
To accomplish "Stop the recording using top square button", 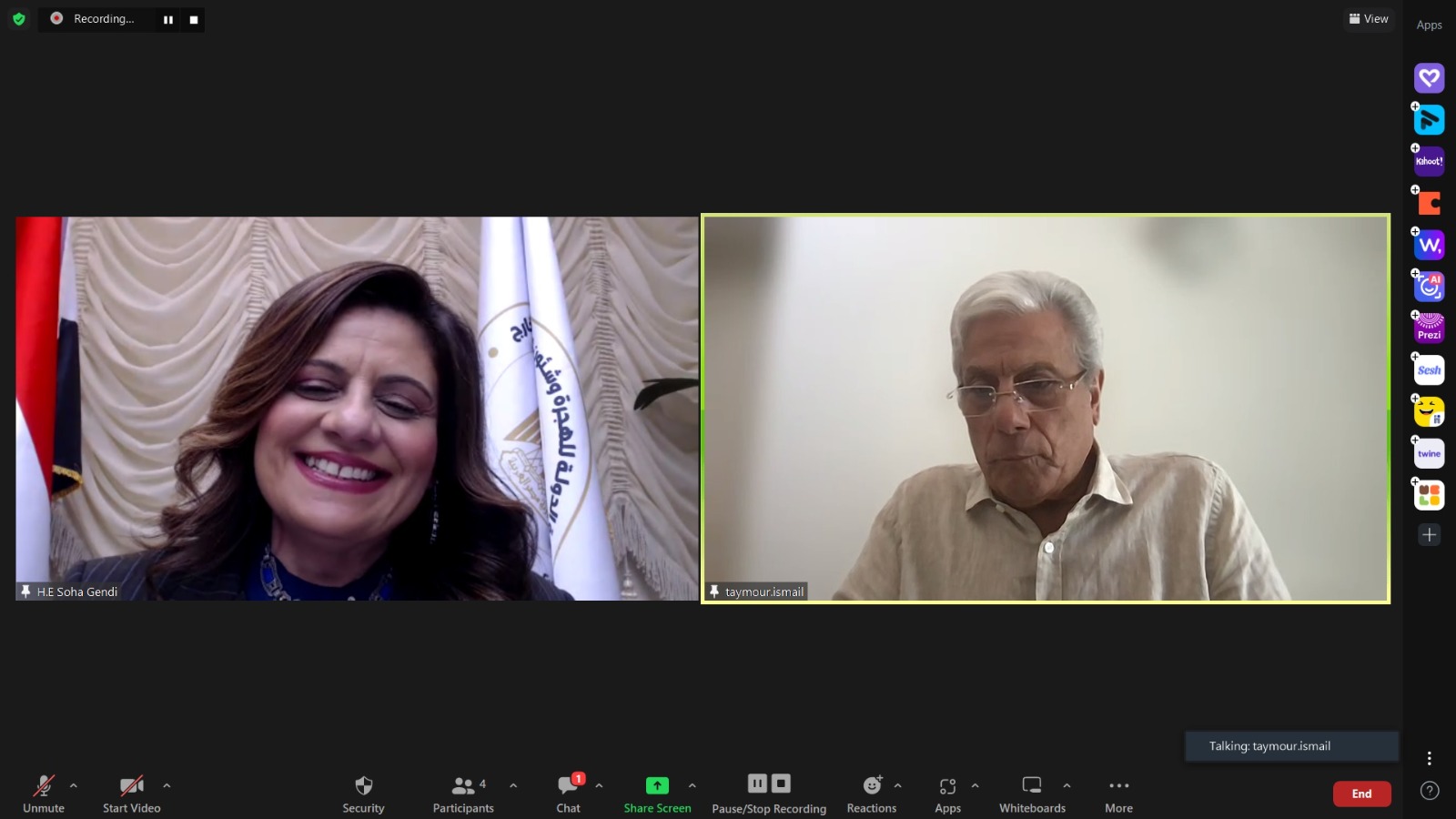I will pos(193,19).
